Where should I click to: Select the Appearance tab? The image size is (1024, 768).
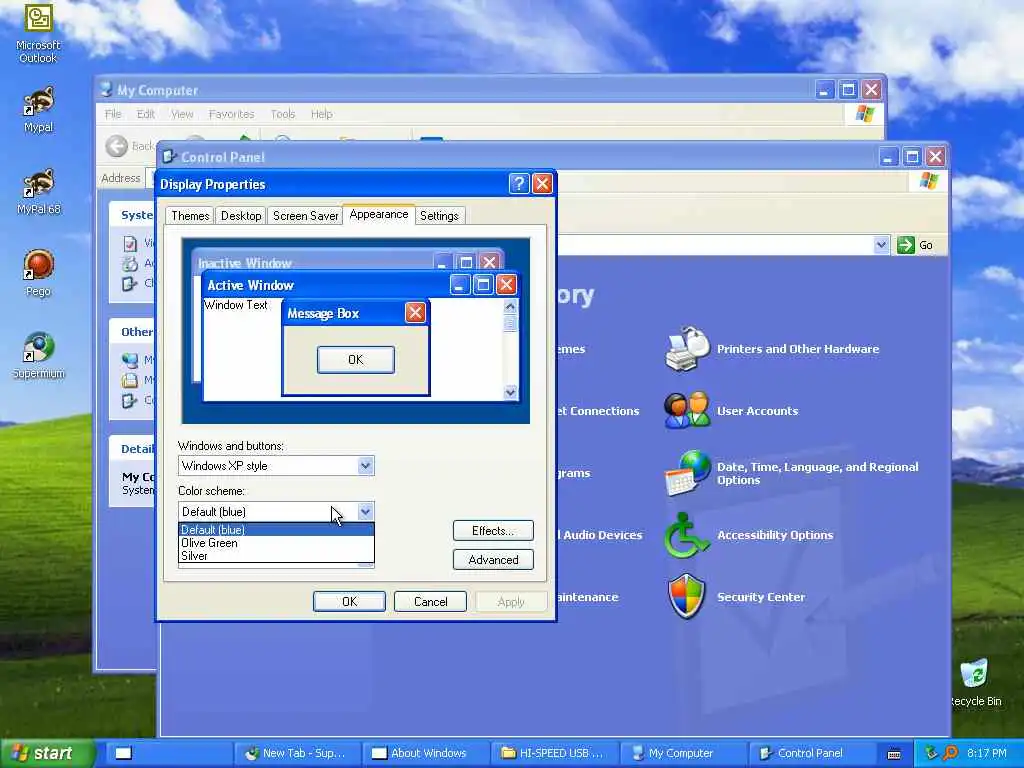coord(379,214)
